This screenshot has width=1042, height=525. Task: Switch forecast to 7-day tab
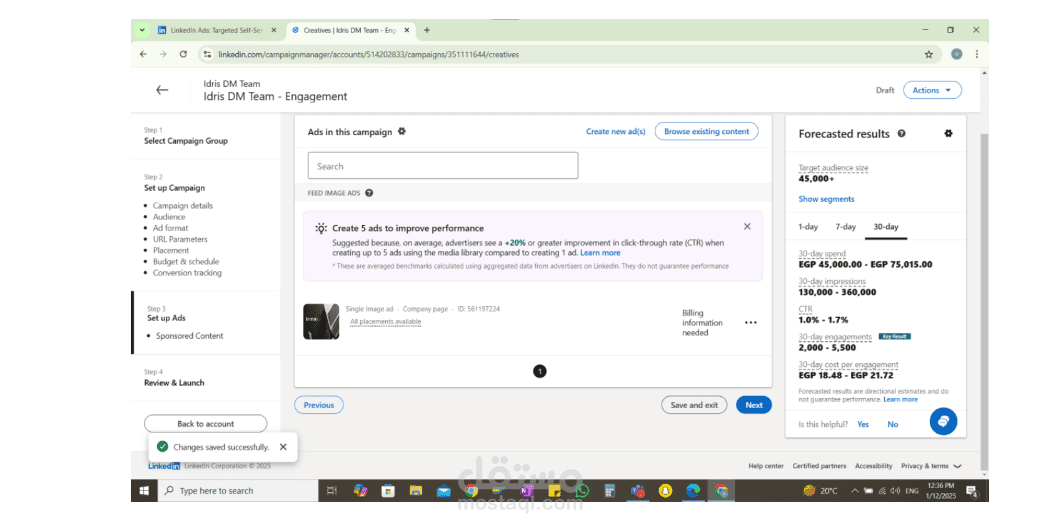(x=845, y=227)
